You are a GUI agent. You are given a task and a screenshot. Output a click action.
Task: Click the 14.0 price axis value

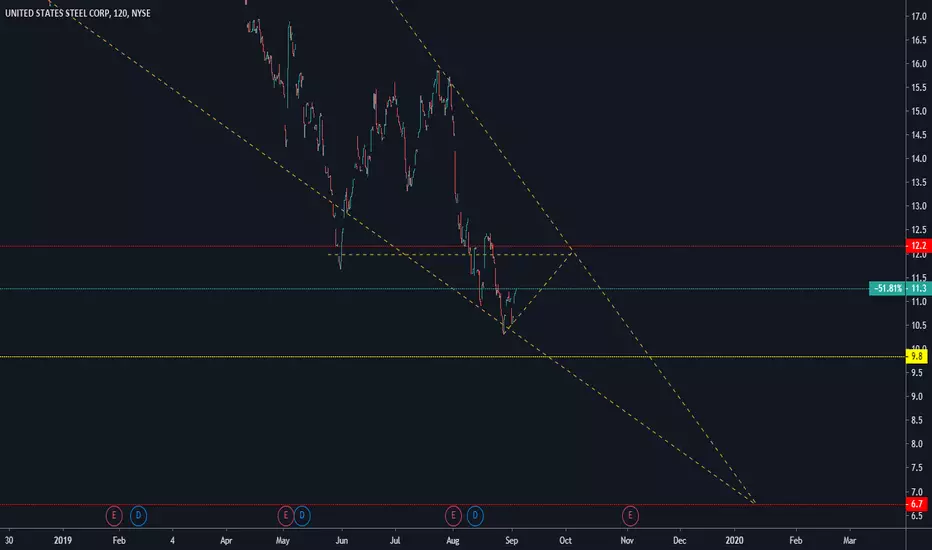pyautogui.click(x=919, y=159)
